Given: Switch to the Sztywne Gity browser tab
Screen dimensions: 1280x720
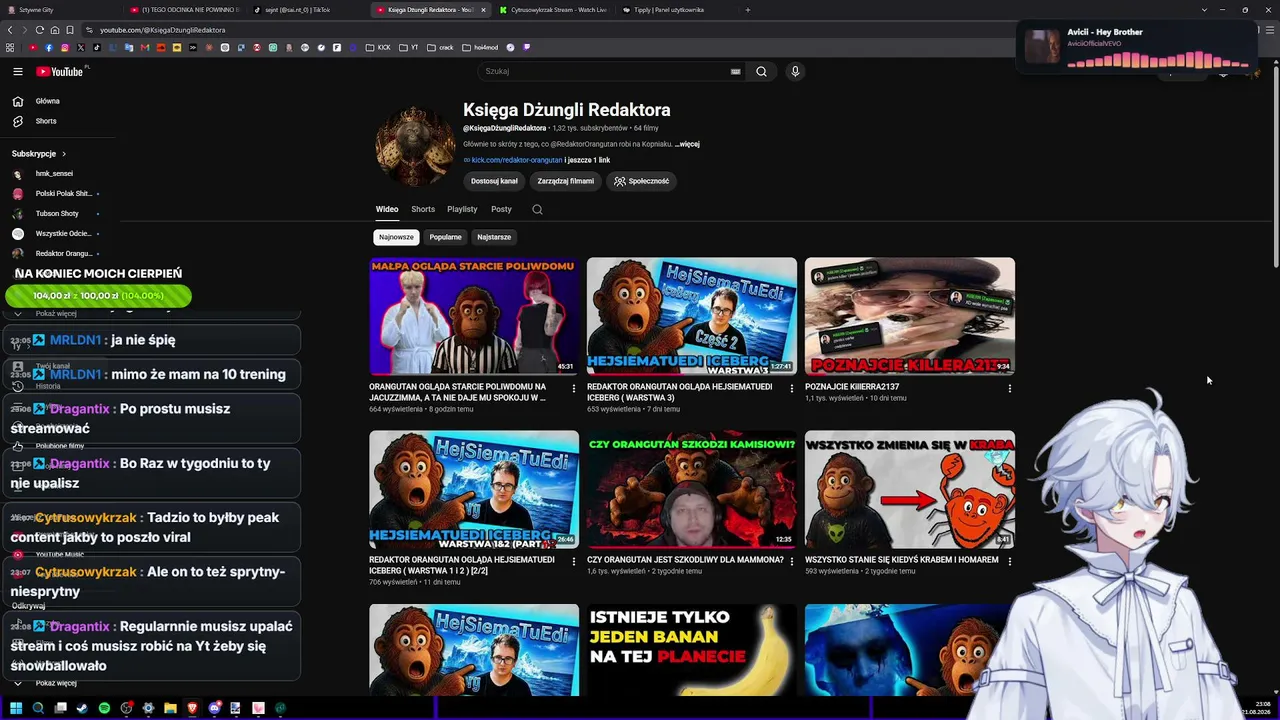Looking at the screenshot, I should (62, 10).
